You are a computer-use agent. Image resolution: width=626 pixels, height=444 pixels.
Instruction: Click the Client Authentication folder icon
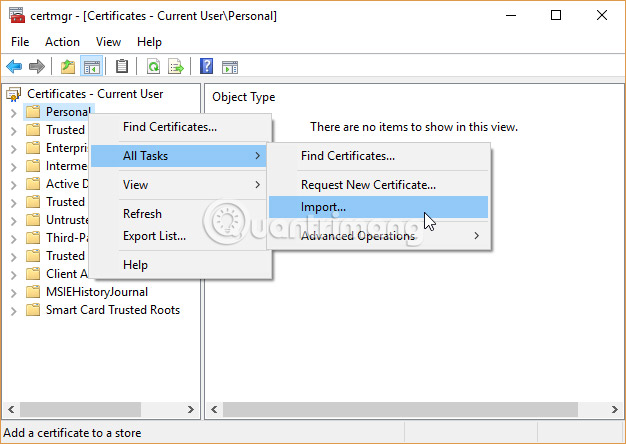(x=33, y=274)
